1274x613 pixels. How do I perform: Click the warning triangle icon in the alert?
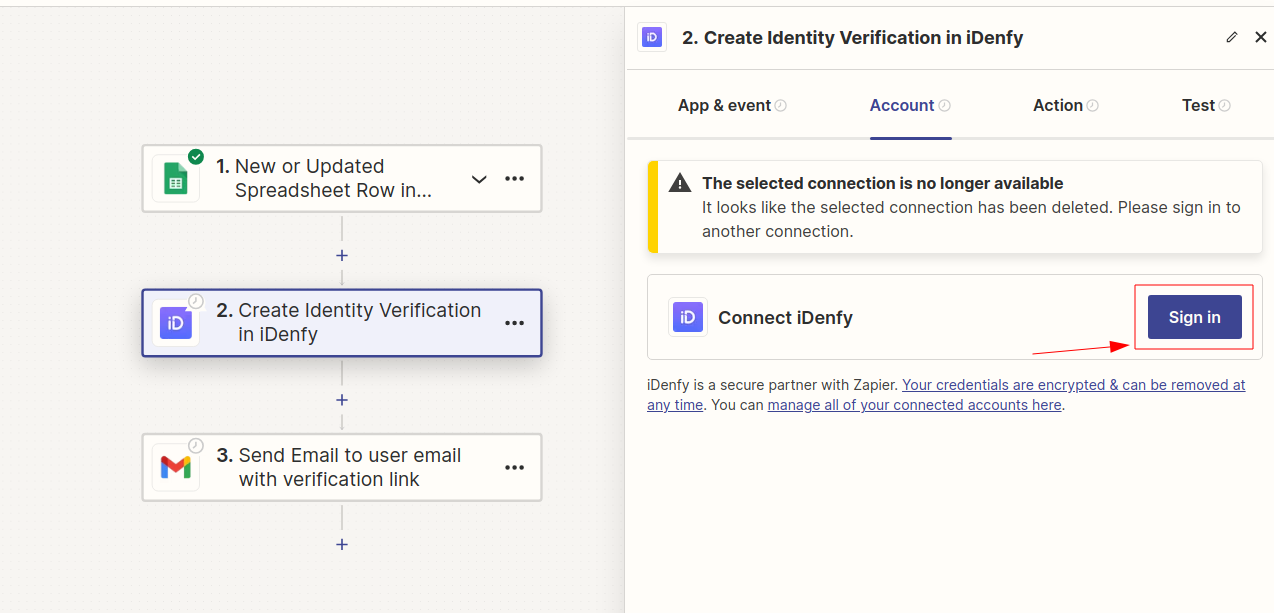coord(679,183)
